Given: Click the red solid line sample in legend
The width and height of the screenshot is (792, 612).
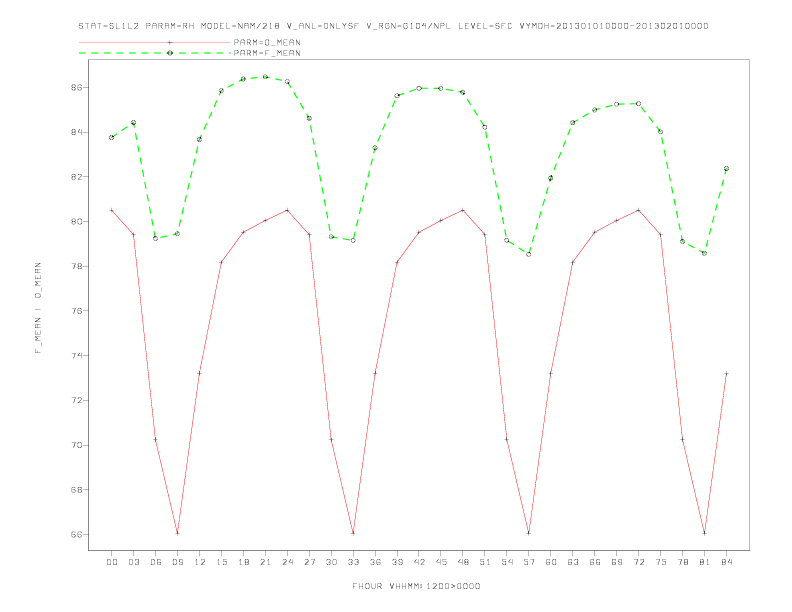Looking at the screenshot, I should 155,42.
